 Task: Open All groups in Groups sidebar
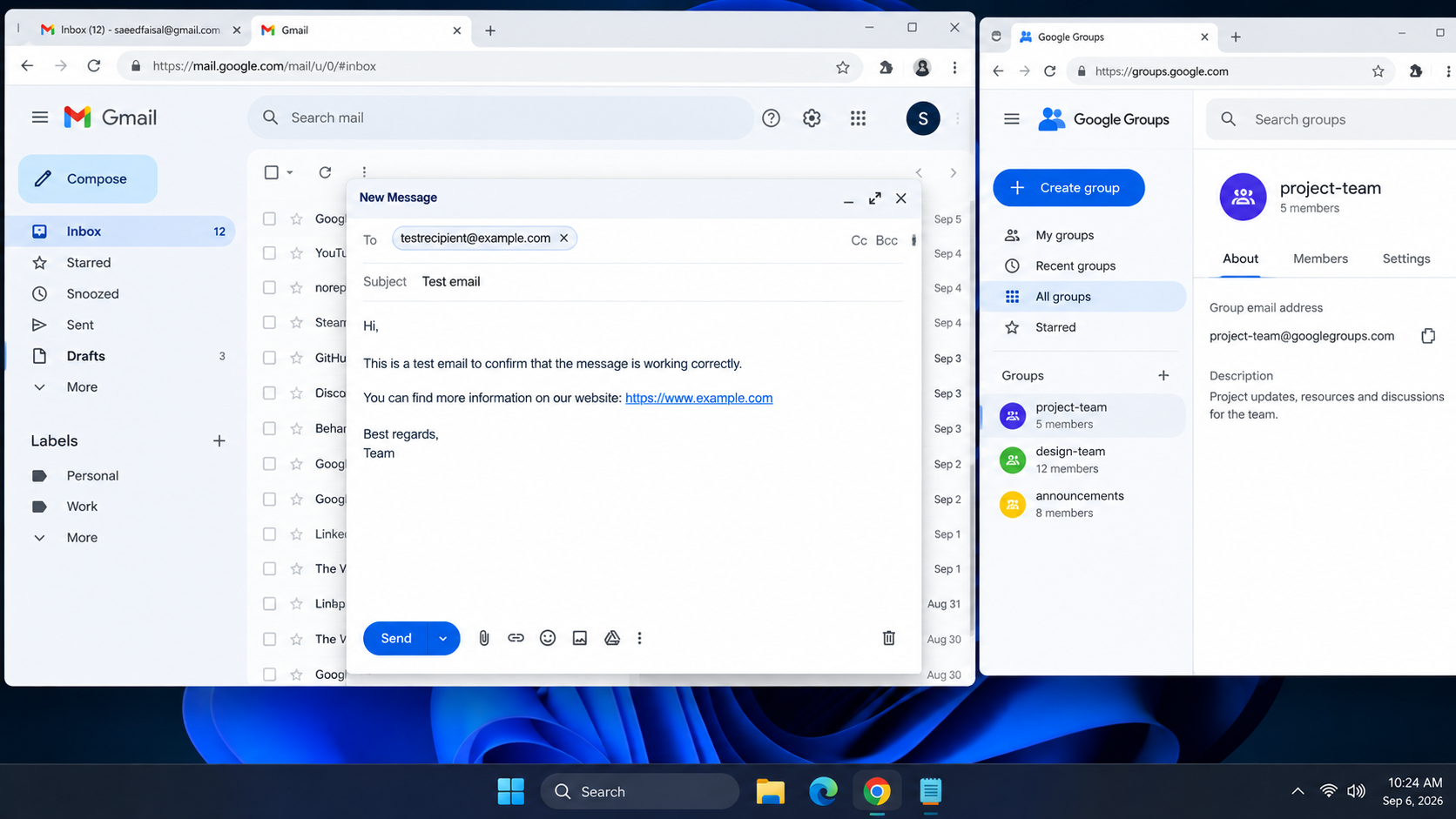(x=1085, y=297)
